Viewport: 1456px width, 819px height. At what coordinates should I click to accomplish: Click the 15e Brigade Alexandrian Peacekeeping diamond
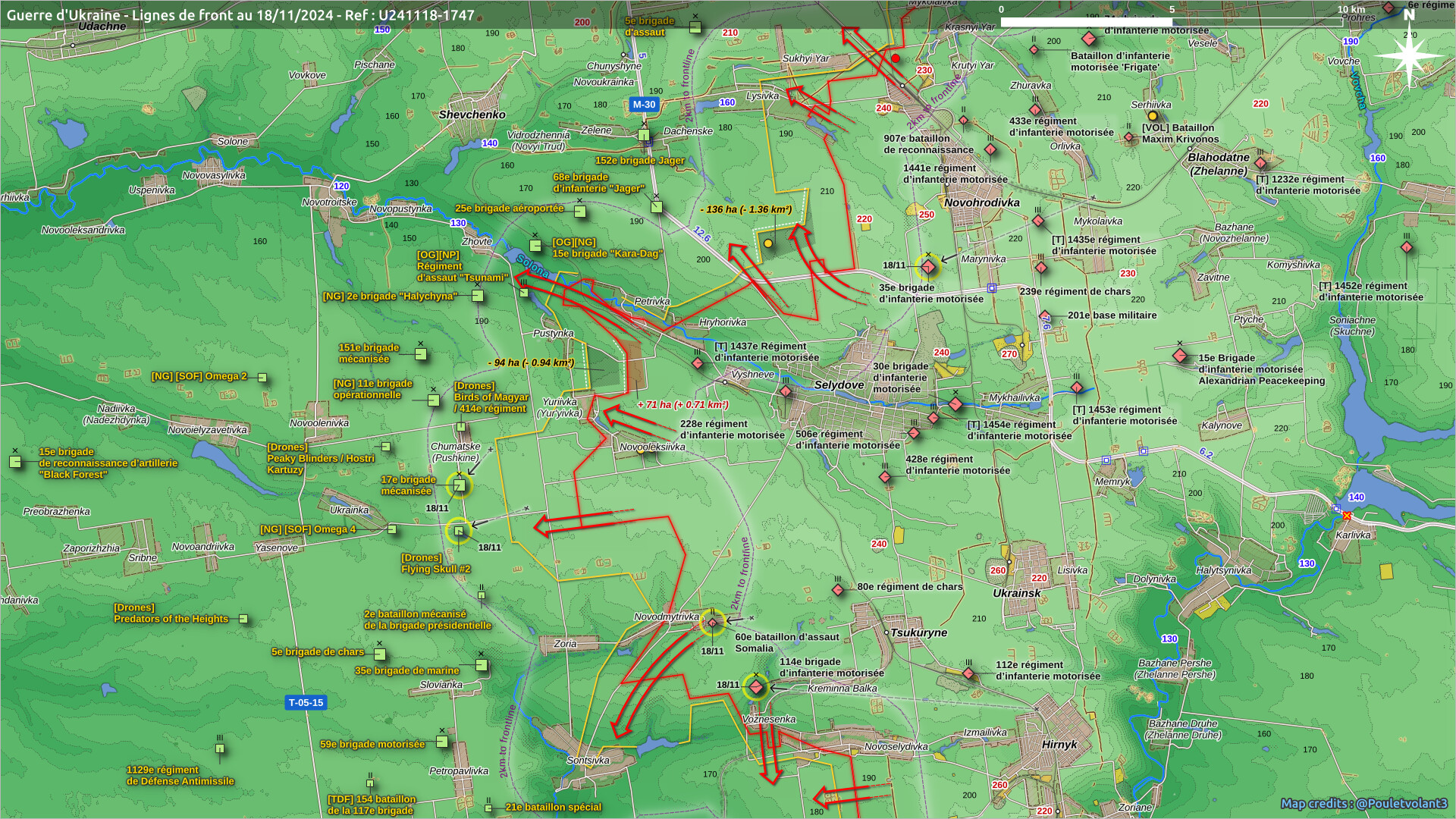coord(1180,356)
